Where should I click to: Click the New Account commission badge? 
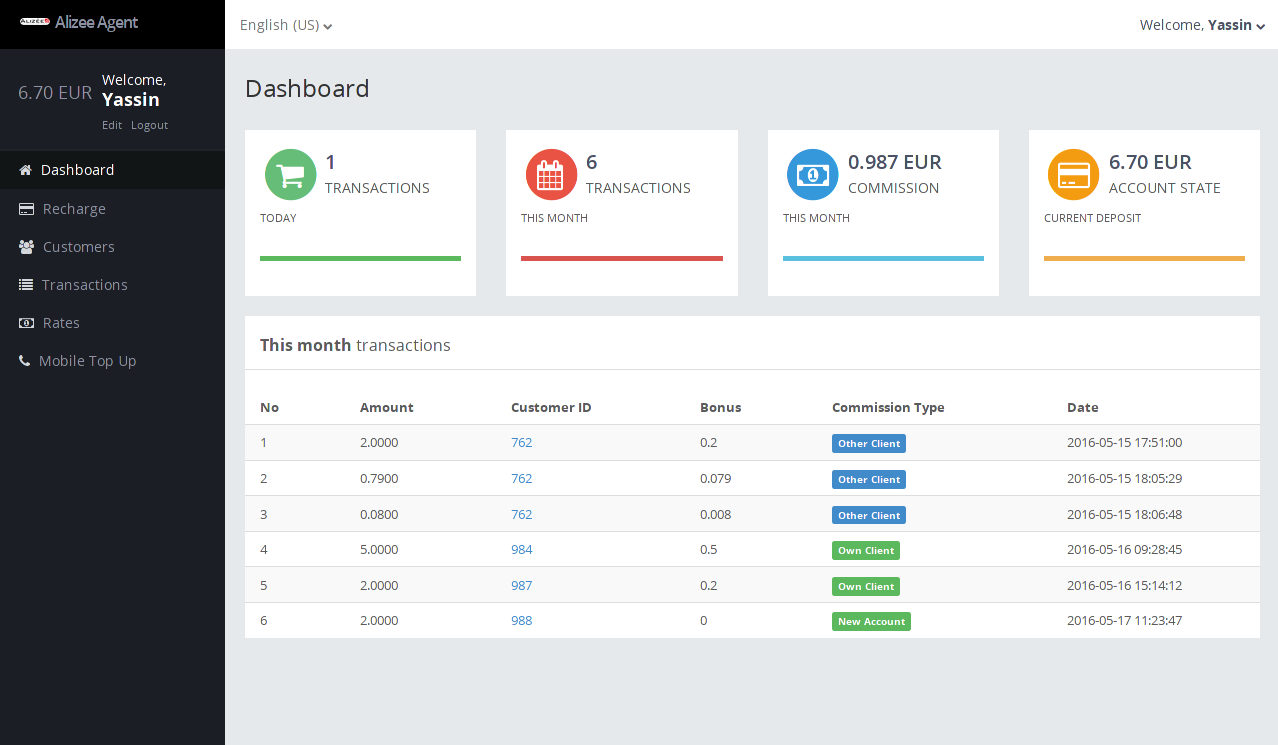point(871,622)
